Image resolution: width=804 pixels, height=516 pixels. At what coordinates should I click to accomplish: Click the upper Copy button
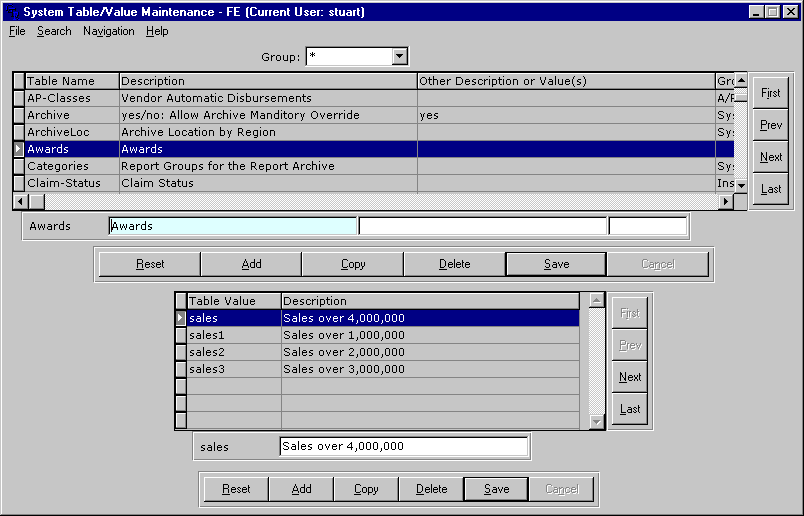tap(353, 264)
